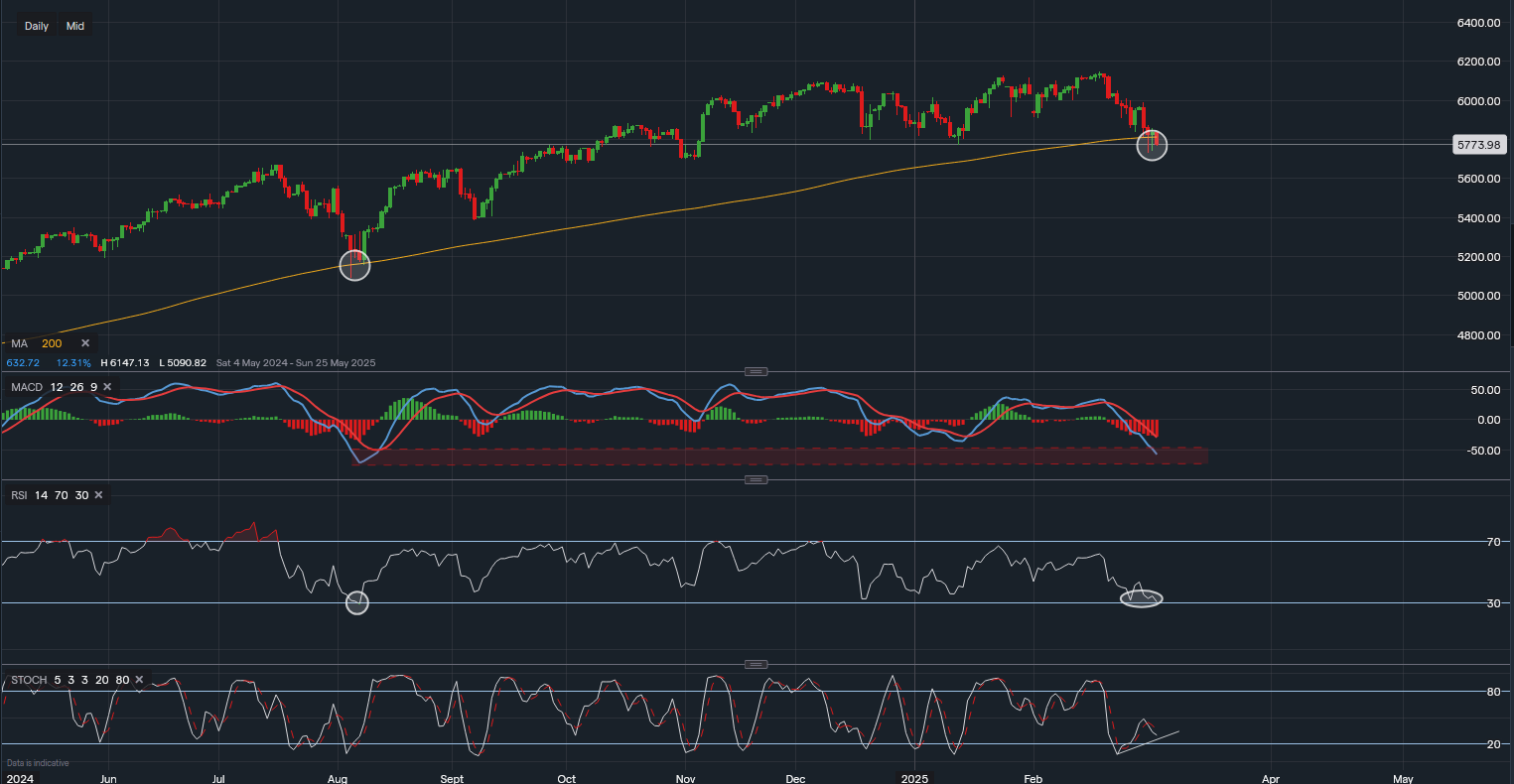
Task: Click the Apr label on the time axis
Action: [1270, 779]
